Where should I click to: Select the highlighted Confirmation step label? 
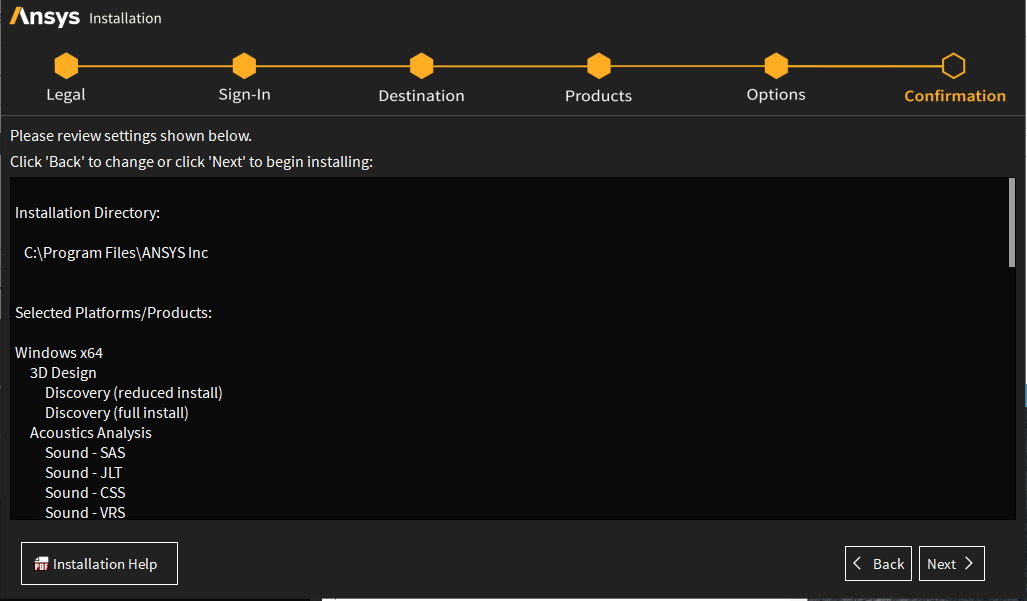[954, 96]
